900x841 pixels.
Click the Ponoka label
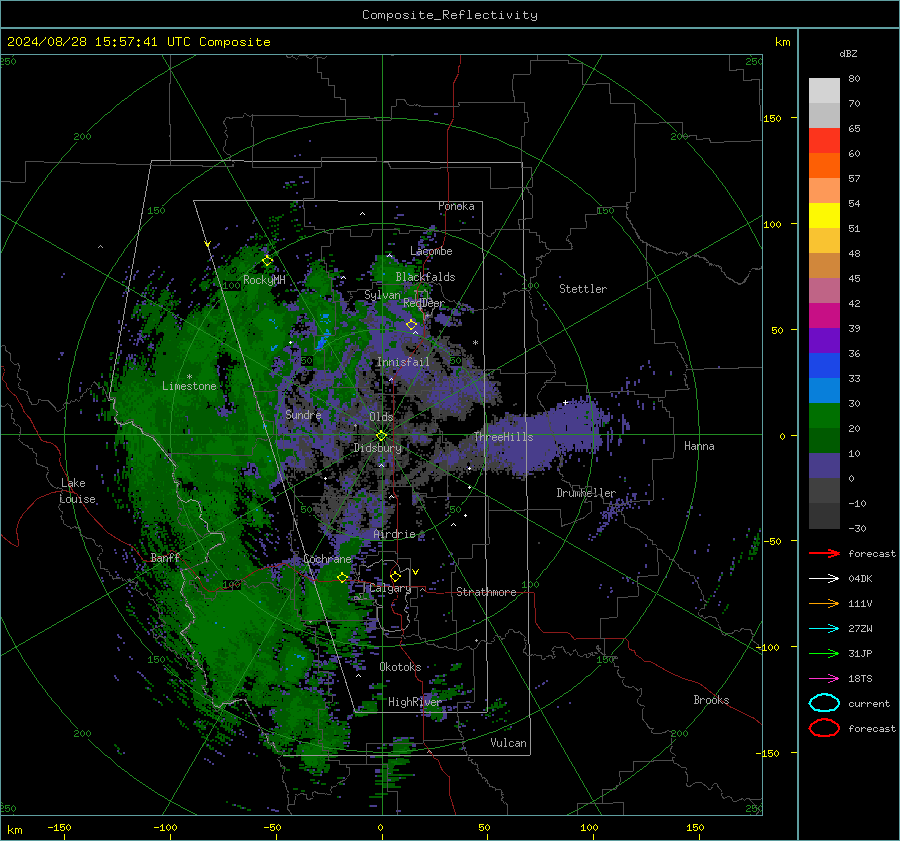456,206
